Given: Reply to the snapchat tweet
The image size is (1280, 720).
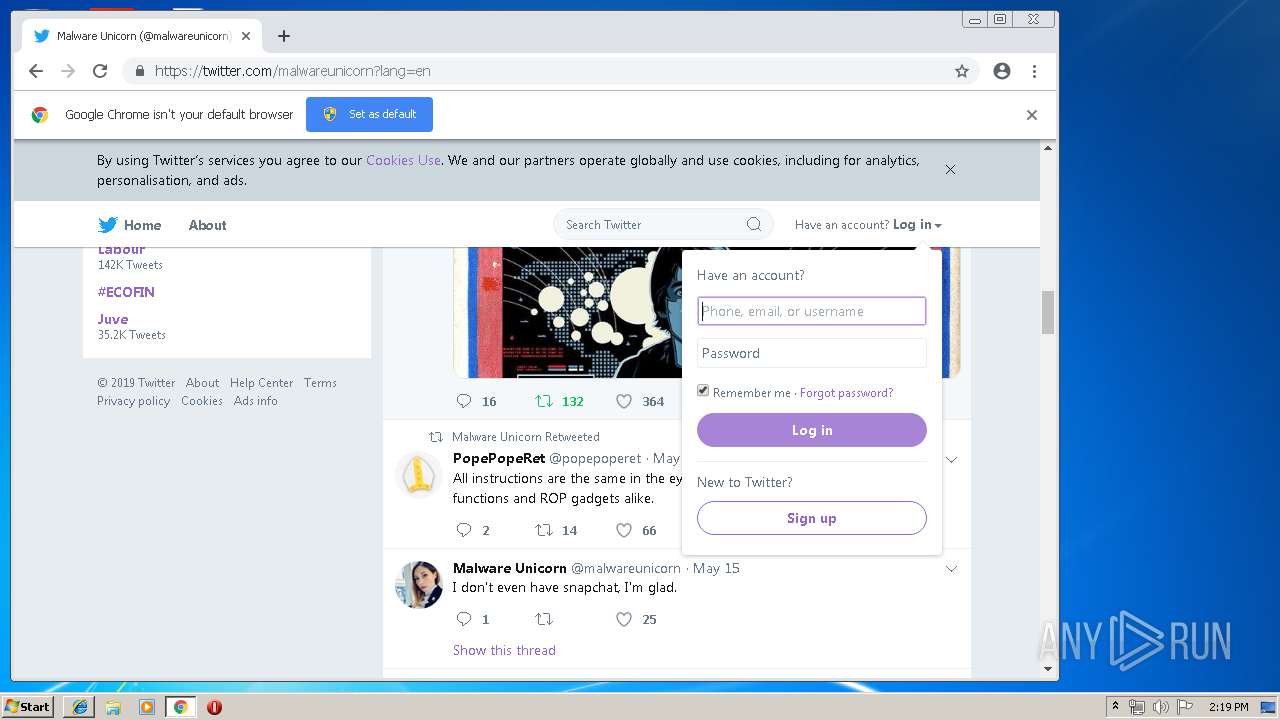Looking at the screenshot, I should point(464,619).
